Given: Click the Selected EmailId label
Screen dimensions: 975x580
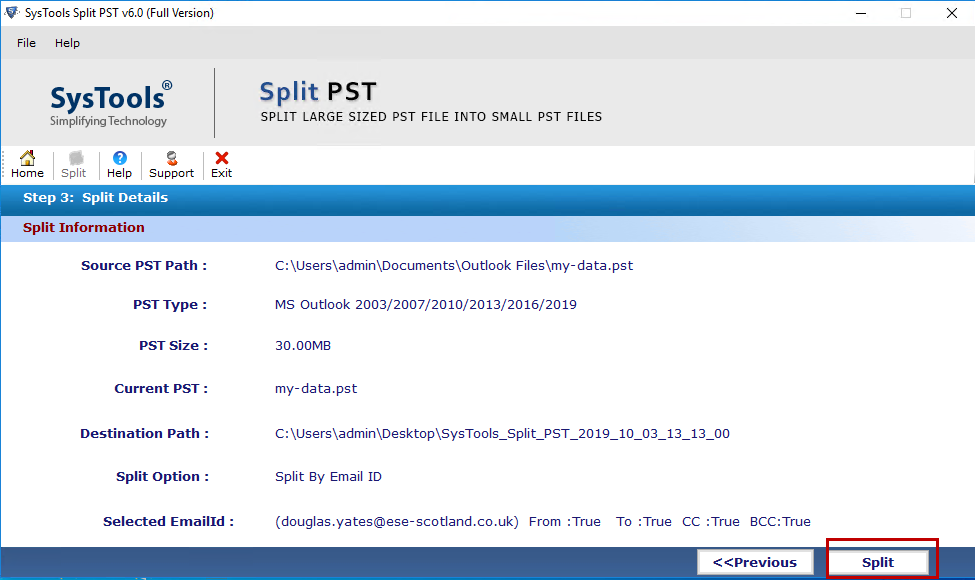Looking at the screenshot, I should tap(169, 522).
